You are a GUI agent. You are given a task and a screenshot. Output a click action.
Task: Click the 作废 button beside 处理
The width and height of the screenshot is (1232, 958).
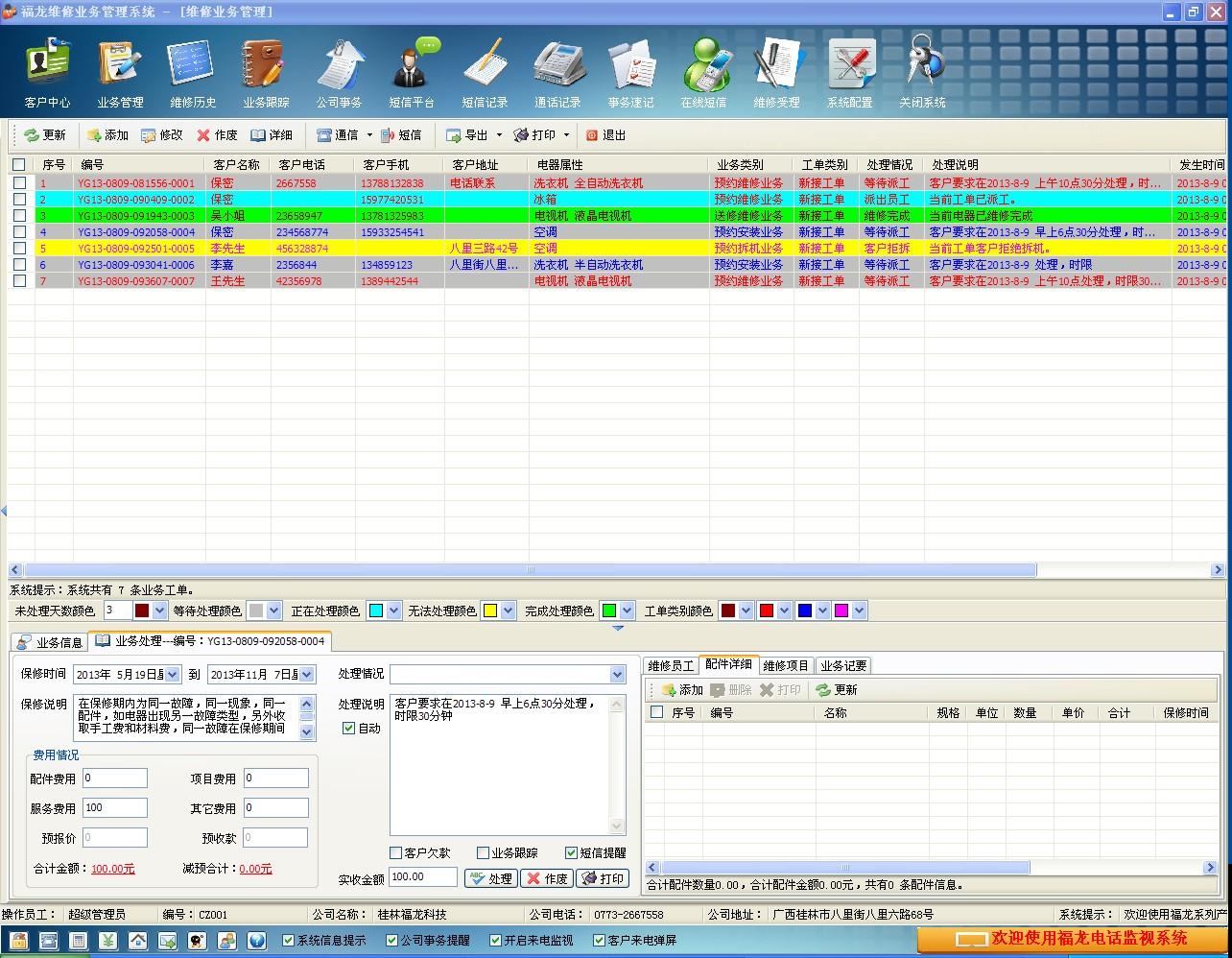547,878
